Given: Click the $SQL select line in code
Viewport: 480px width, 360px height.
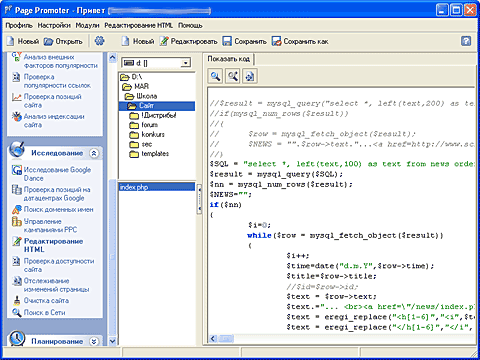Looking at the screenshot, I should pos(342,164).
